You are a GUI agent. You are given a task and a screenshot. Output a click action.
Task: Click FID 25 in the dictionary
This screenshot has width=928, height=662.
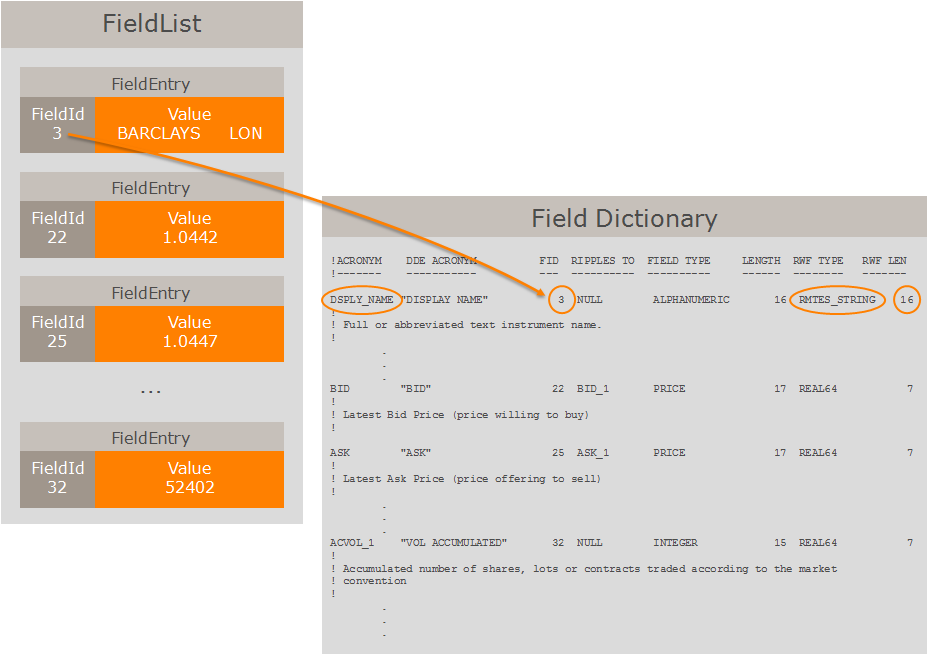click(558, 453)
